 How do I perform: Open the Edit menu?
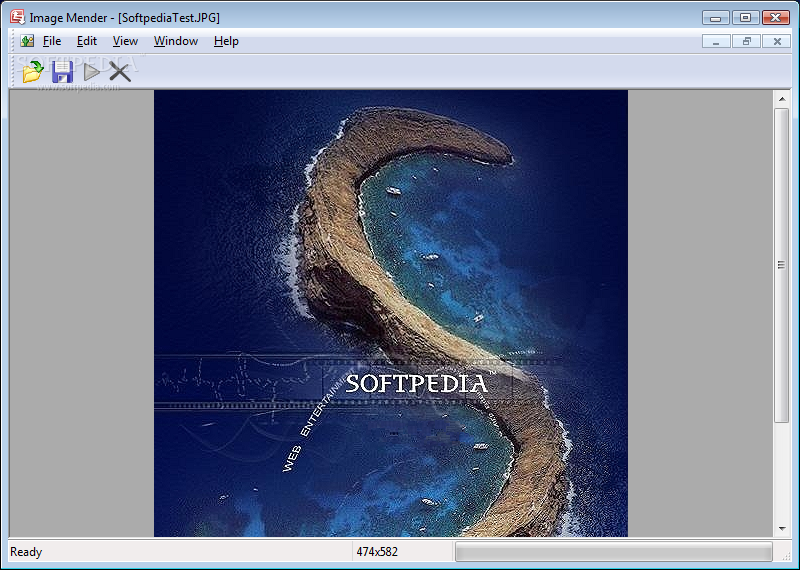pyautogui.click(x=87, y=41)
